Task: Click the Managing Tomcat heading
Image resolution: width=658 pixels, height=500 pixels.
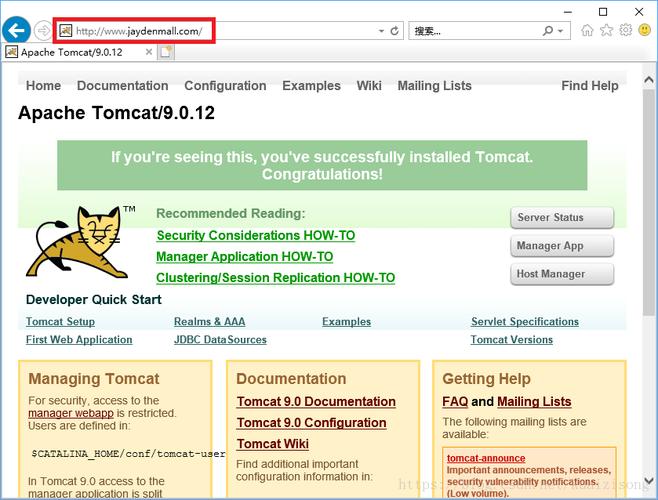Action: pos(94,379)
